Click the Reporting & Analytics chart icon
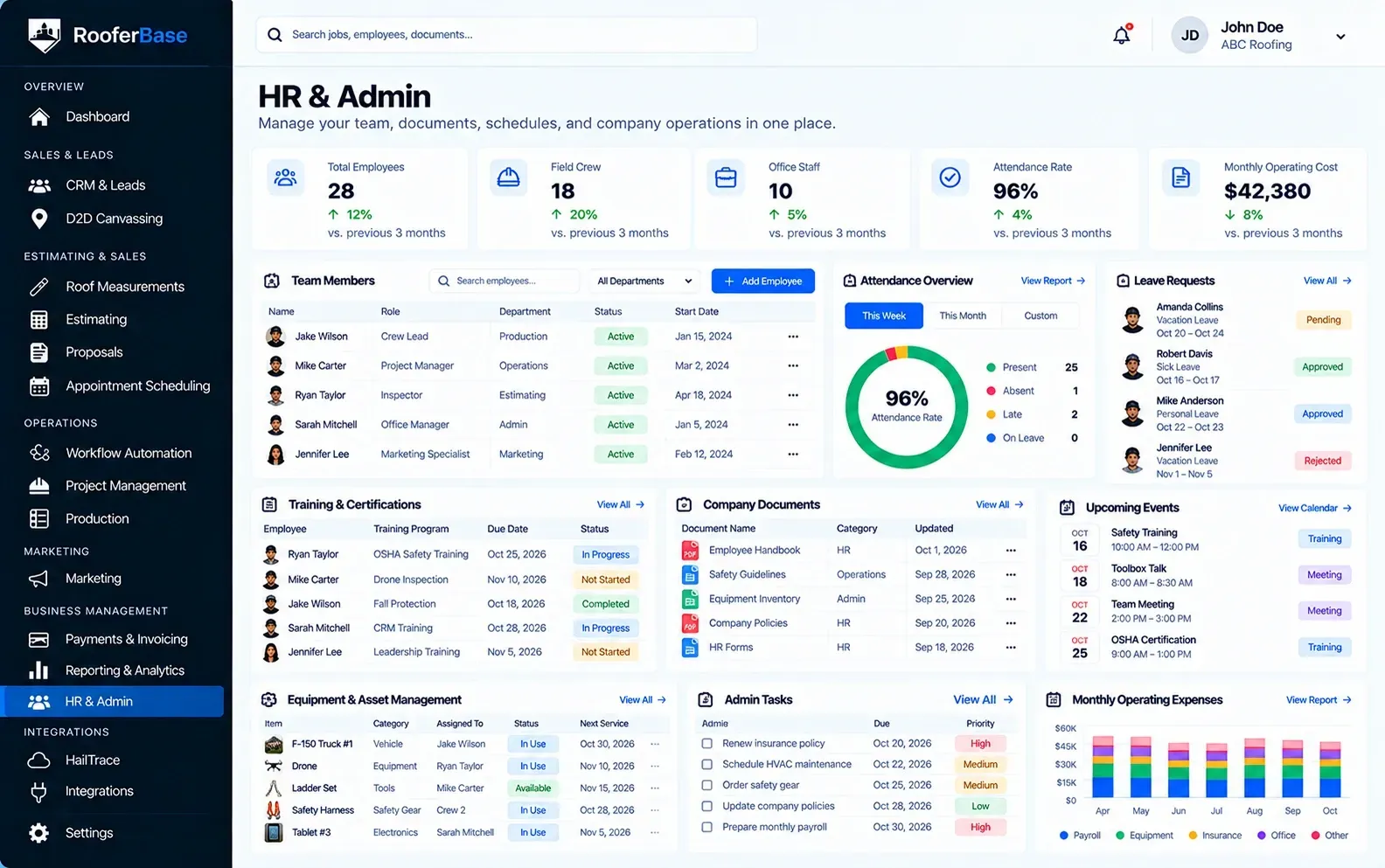The height and width of the screenshot is (868, 1385). [x=39, y=670]
